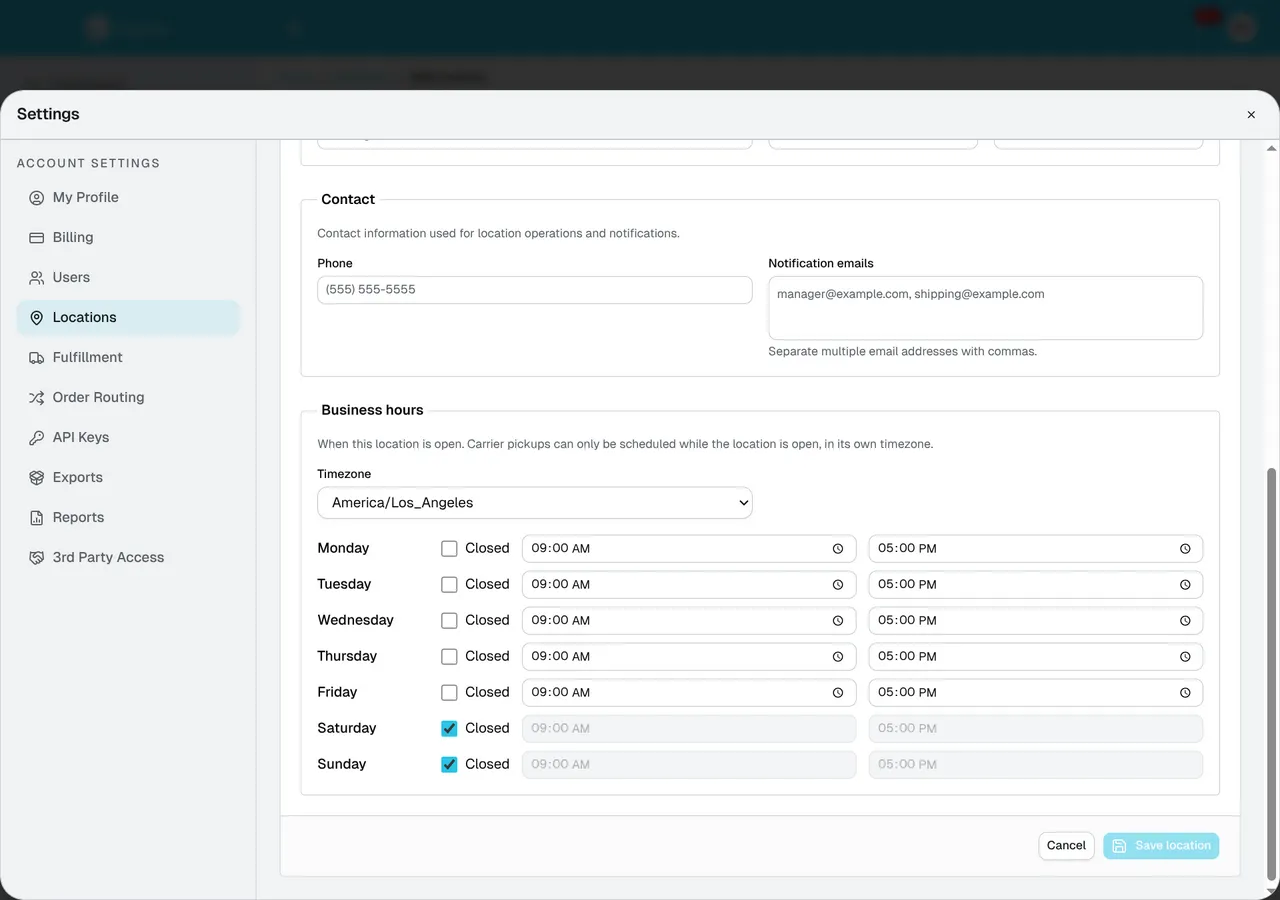The width and height of the screenshot is (1280, 900).
Task: Click the Thursday 05:00 PM closing time field
Action: pyautogui.click(x=1036, y=657)
